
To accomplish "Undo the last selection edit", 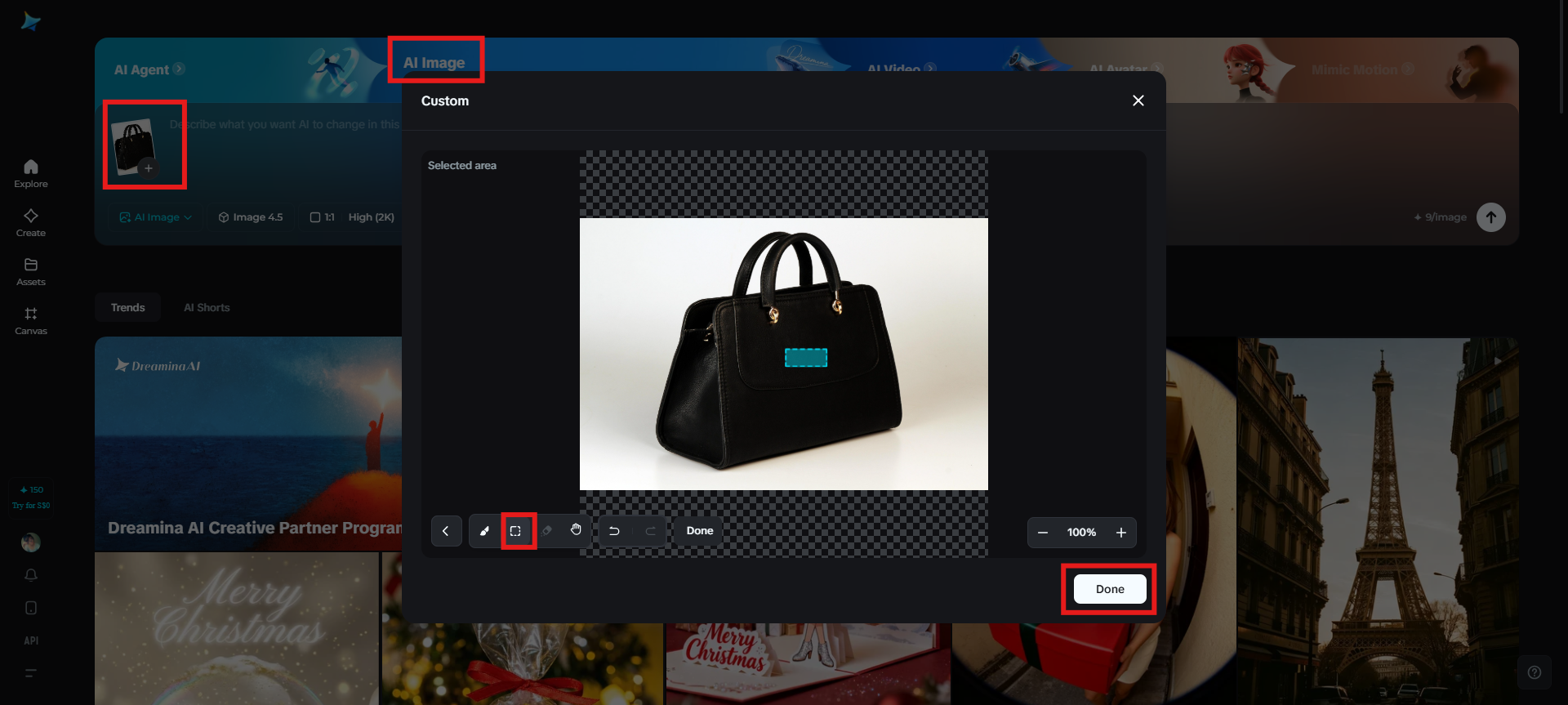I will click(614, 531).
